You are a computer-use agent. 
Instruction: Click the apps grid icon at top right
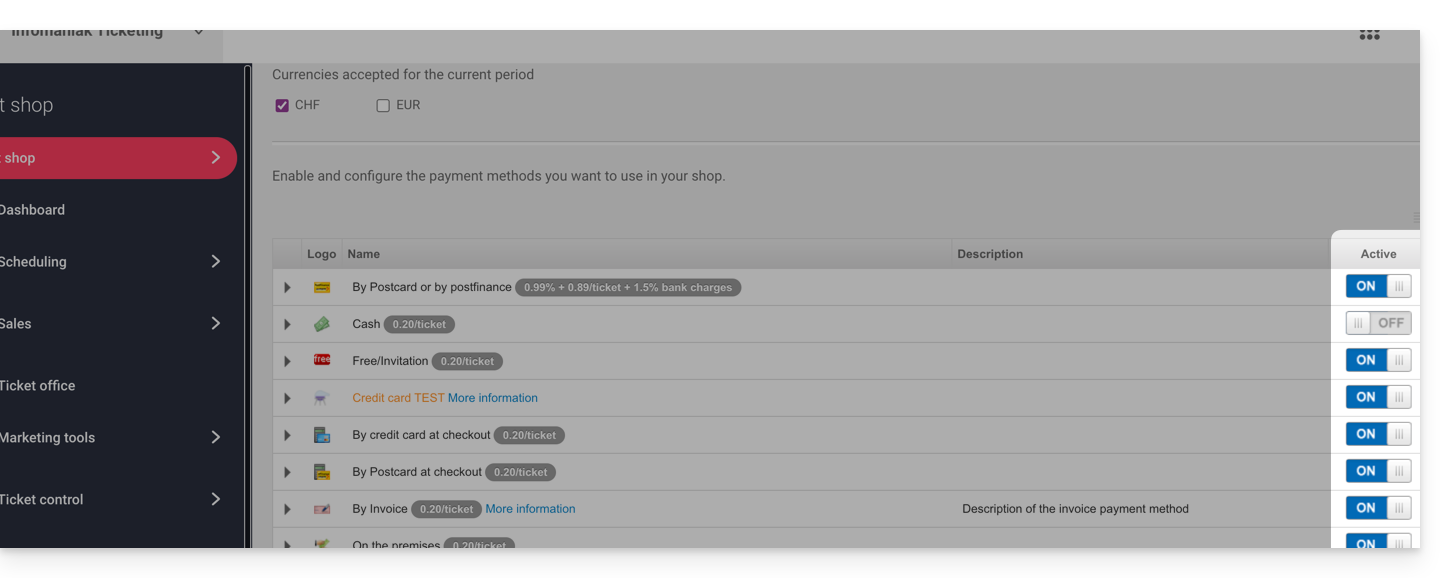click(1369, 35)
